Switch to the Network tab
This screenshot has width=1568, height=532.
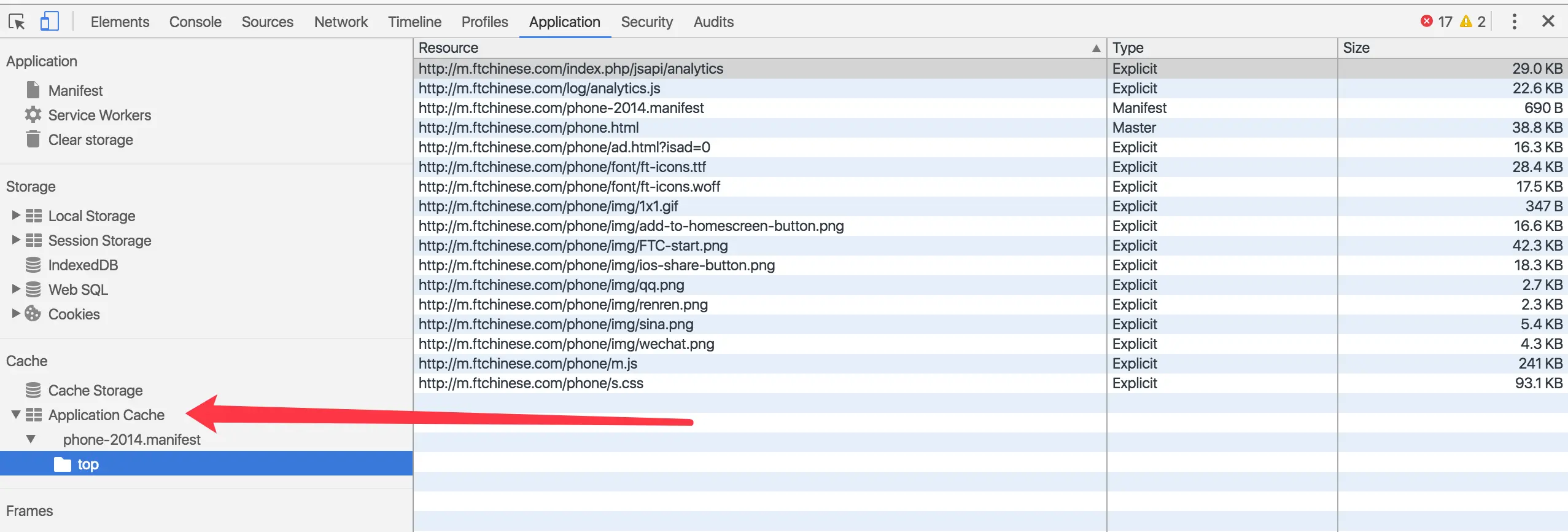pyautogui.click(x=341, y=22)
